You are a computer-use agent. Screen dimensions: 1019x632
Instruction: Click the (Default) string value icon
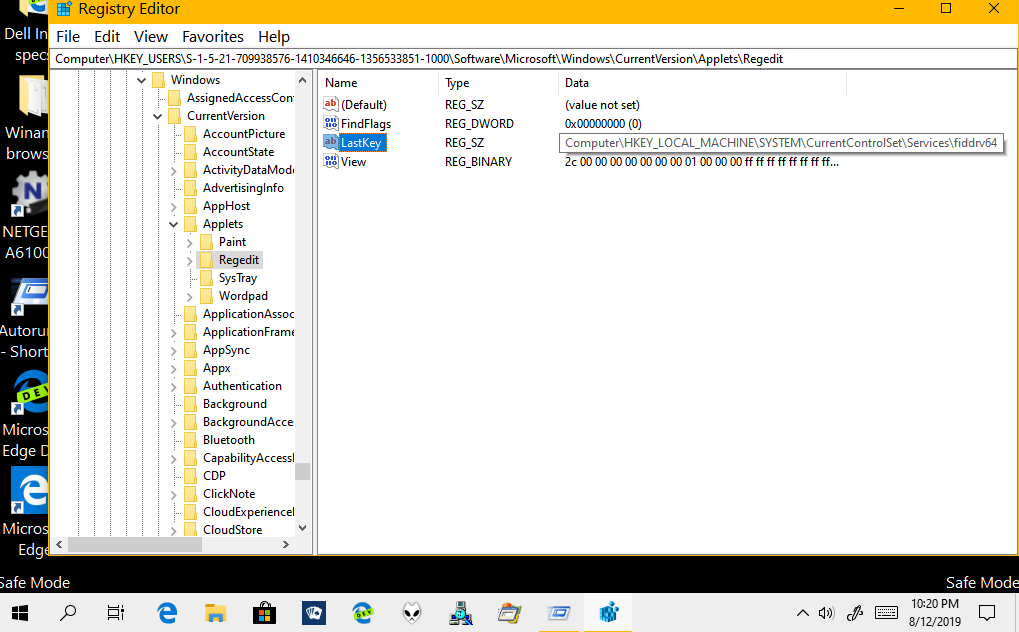click(331, 104)
